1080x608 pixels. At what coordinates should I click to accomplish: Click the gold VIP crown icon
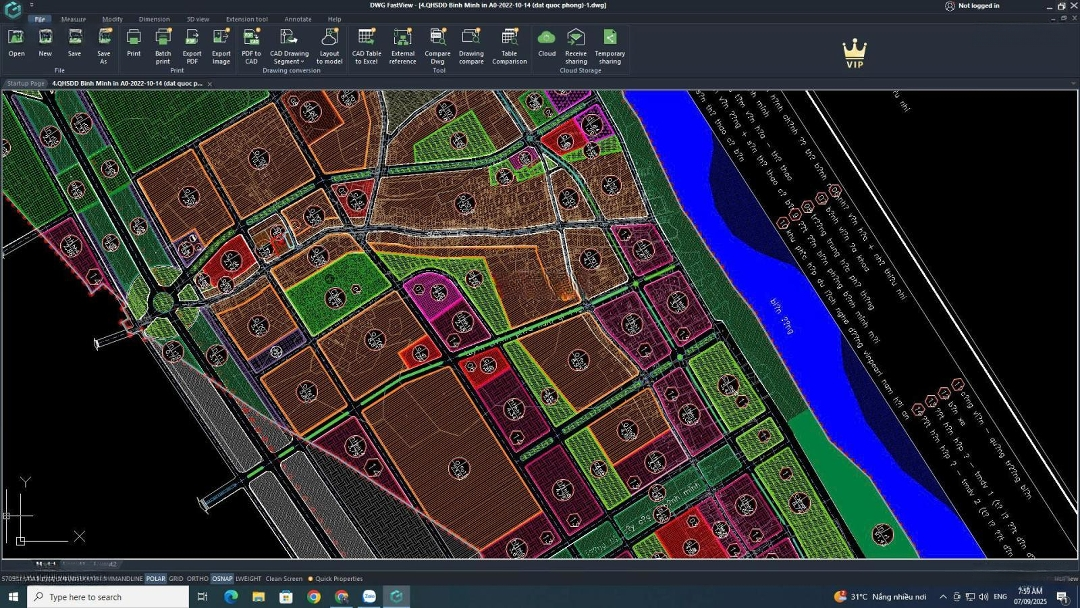(x=854, y=52)
